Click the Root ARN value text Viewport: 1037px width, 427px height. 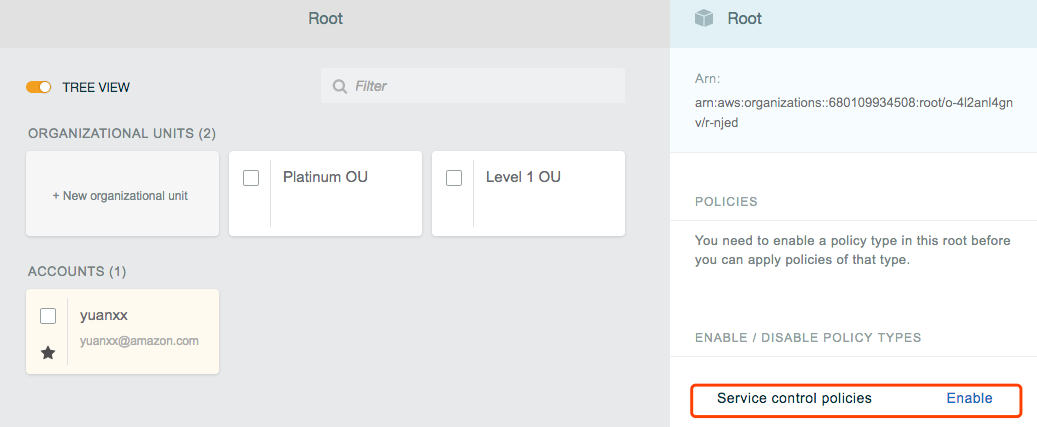(854, 113)
